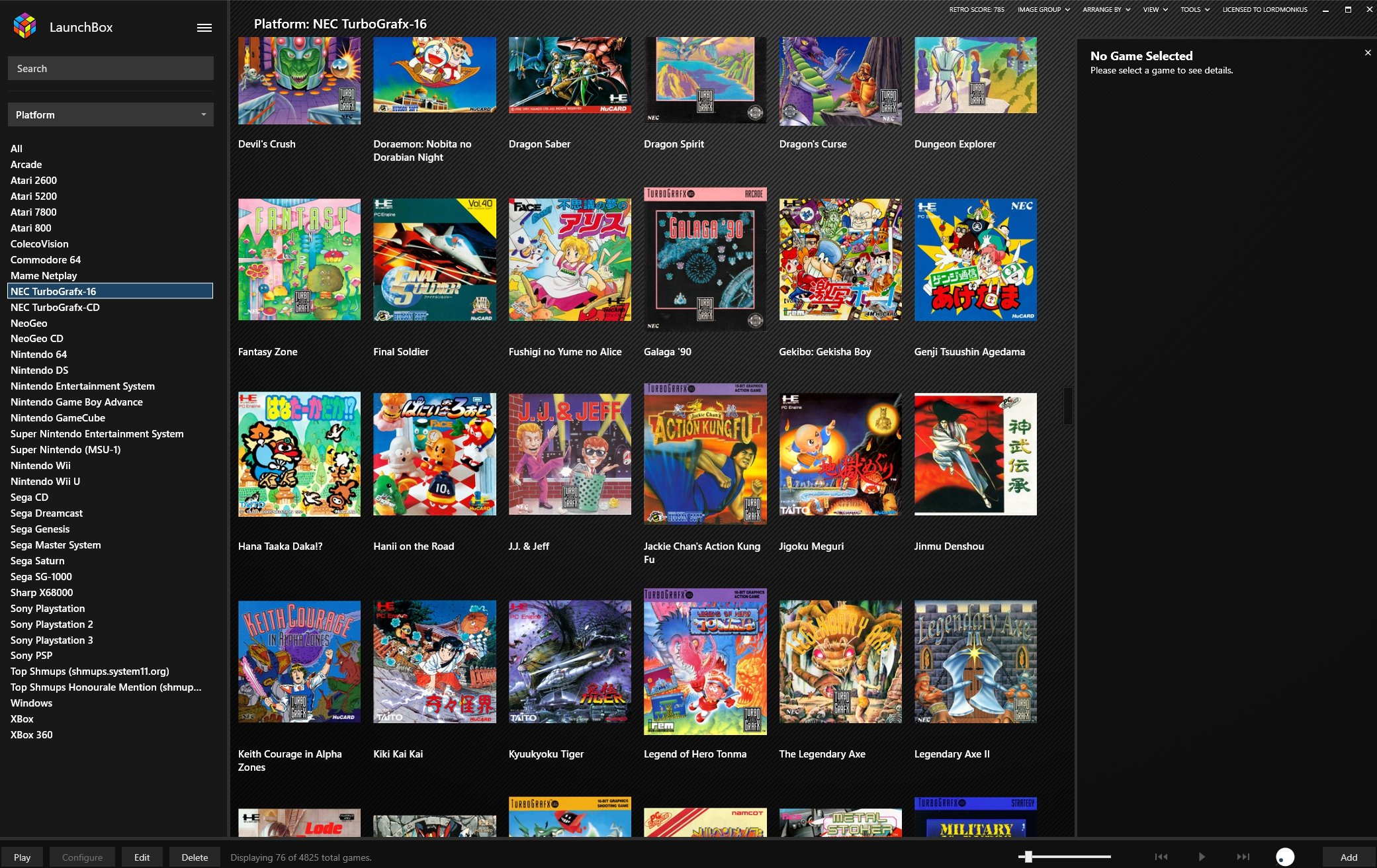Click the Add button
The height and width of the screenshot is (868, 1377).
point(1349,857)
